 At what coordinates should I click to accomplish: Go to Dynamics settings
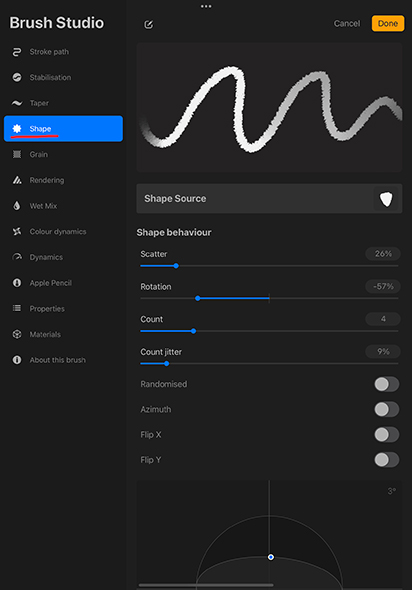click(x=63, y=257)
